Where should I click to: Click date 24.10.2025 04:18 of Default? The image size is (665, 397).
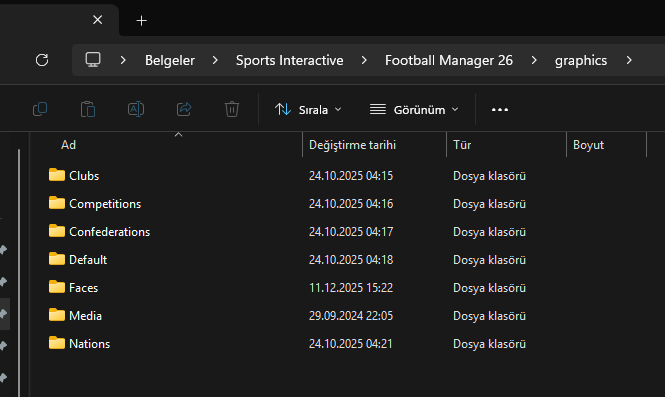pos(351,260)
